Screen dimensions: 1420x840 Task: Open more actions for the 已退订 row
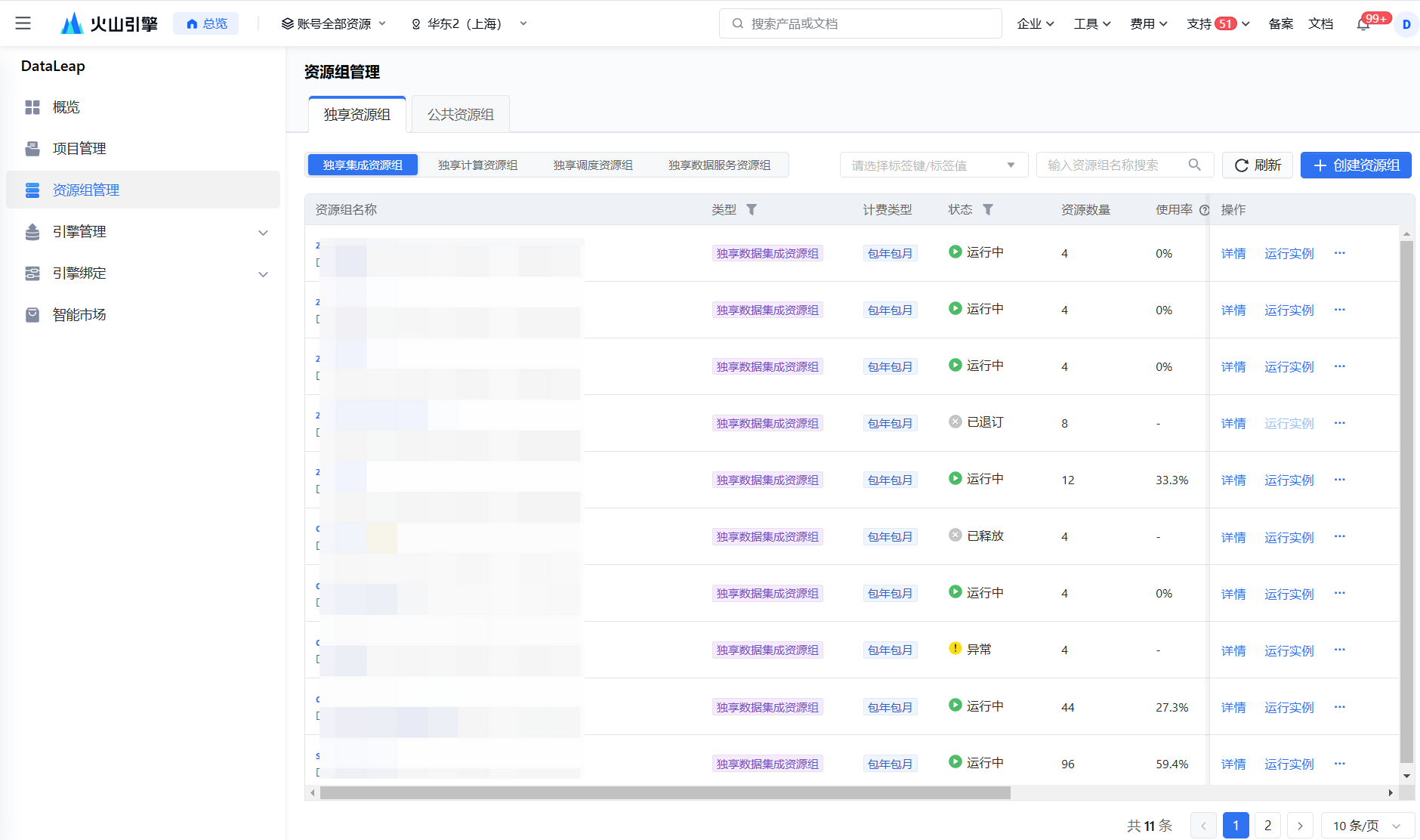coord(1339,423)
